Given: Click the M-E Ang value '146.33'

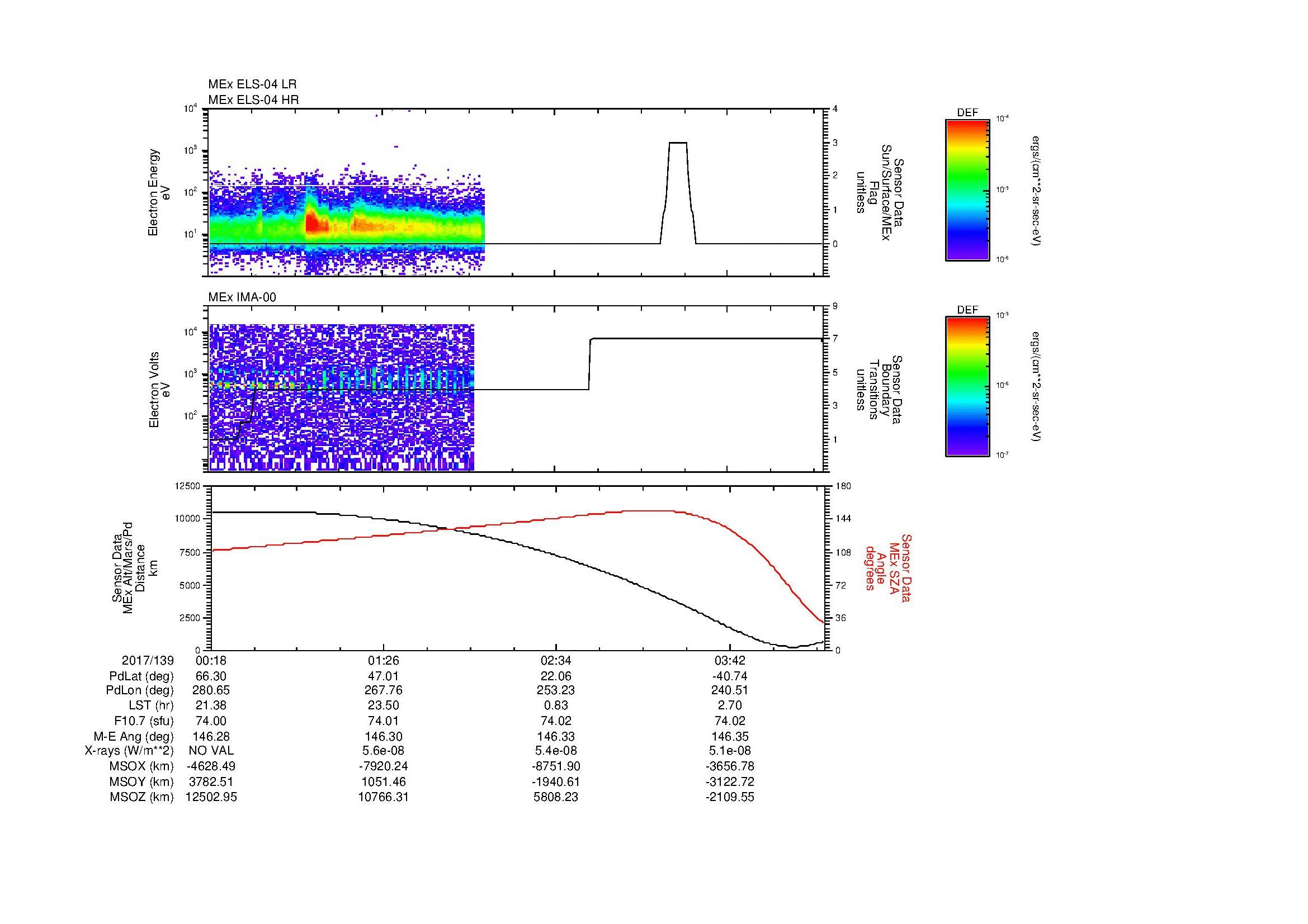Looking at the screenshot, I should pyautogui.click(x=556, y=736).
